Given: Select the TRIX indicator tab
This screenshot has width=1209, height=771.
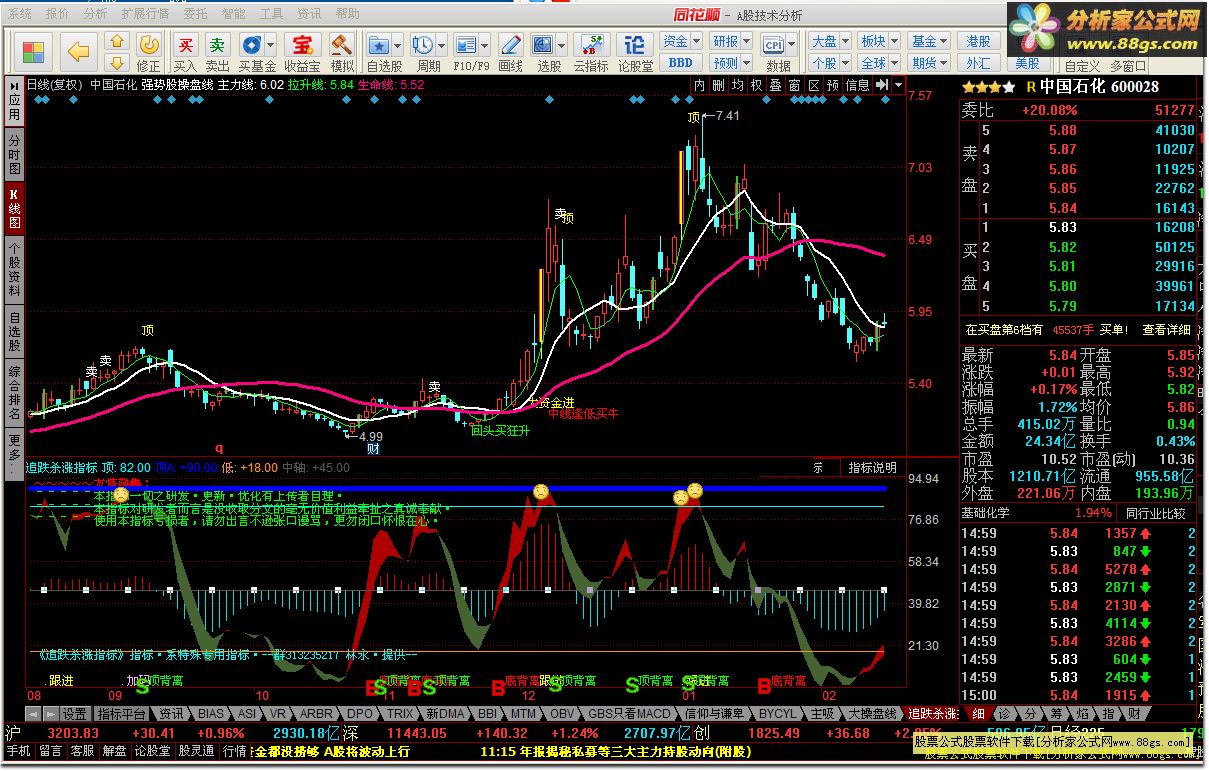Looking at the screenshot, I should coord(400,714).
